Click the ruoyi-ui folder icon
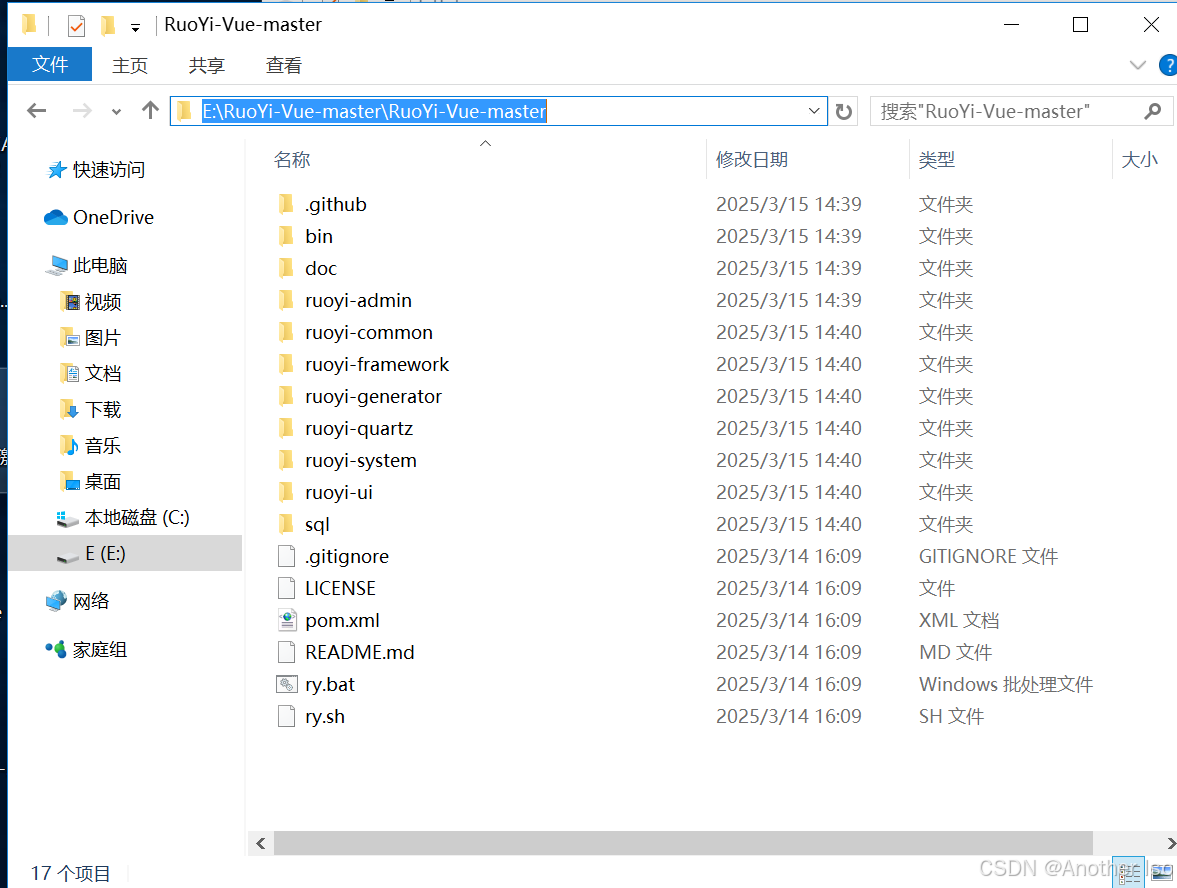 point(286,492)
